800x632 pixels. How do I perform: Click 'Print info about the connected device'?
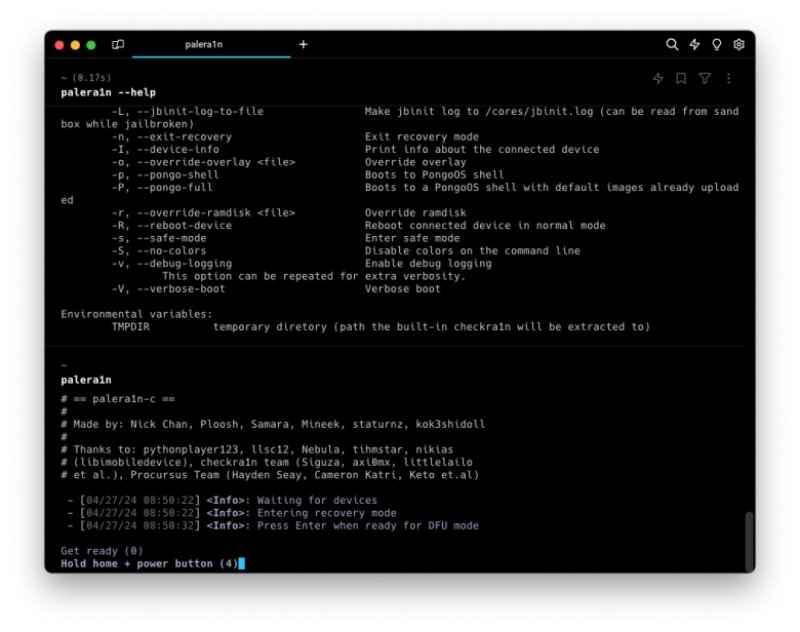[482, 149]
